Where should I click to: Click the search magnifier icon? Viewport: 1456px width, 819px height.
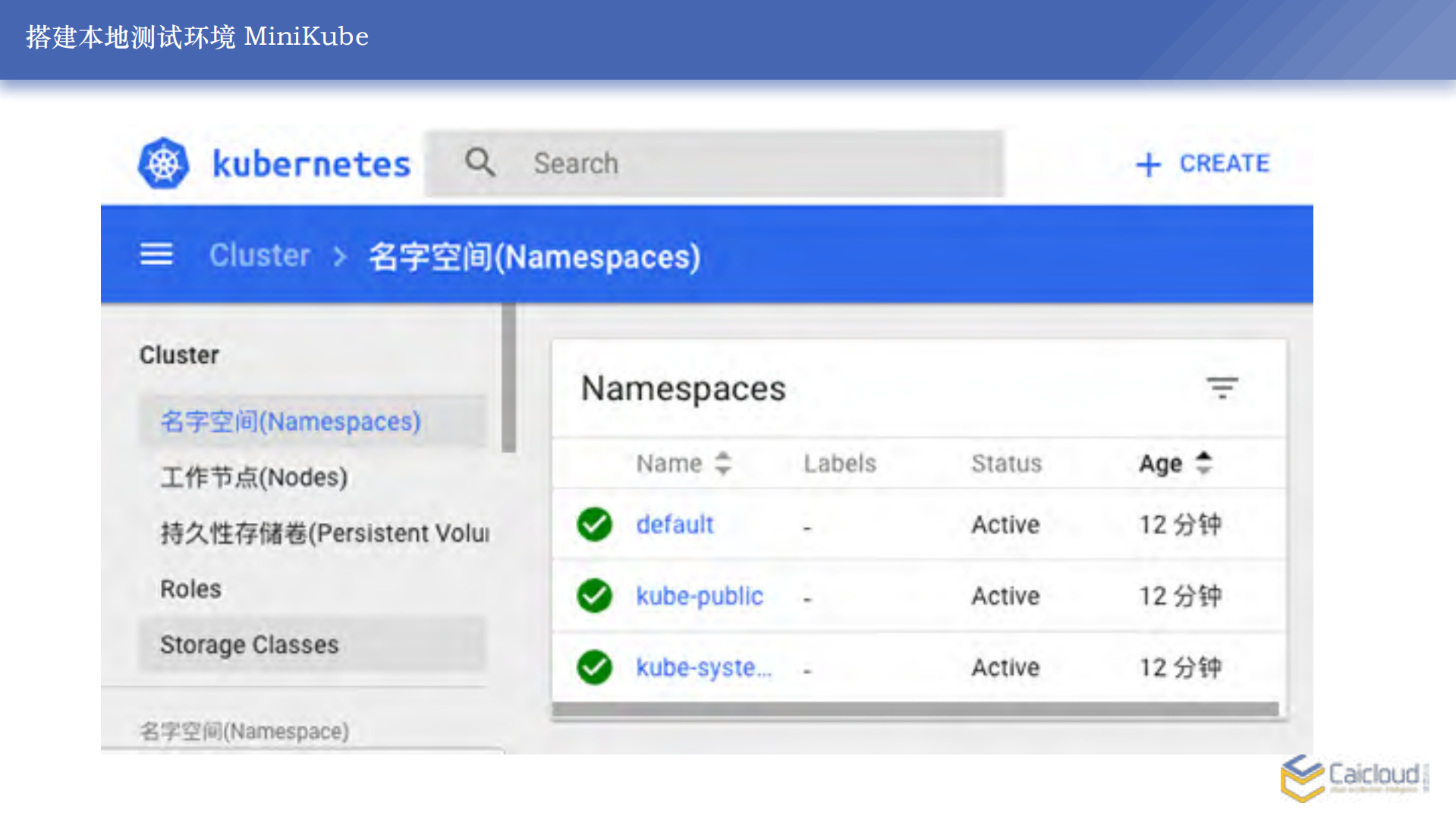480,162
